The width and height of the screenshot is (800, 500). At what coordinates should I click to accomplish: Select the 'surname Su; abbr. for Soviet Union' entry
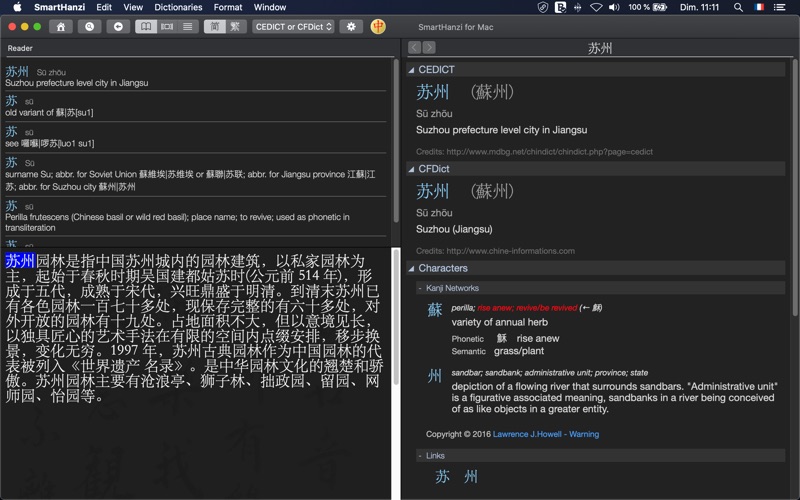coord(195,175)
